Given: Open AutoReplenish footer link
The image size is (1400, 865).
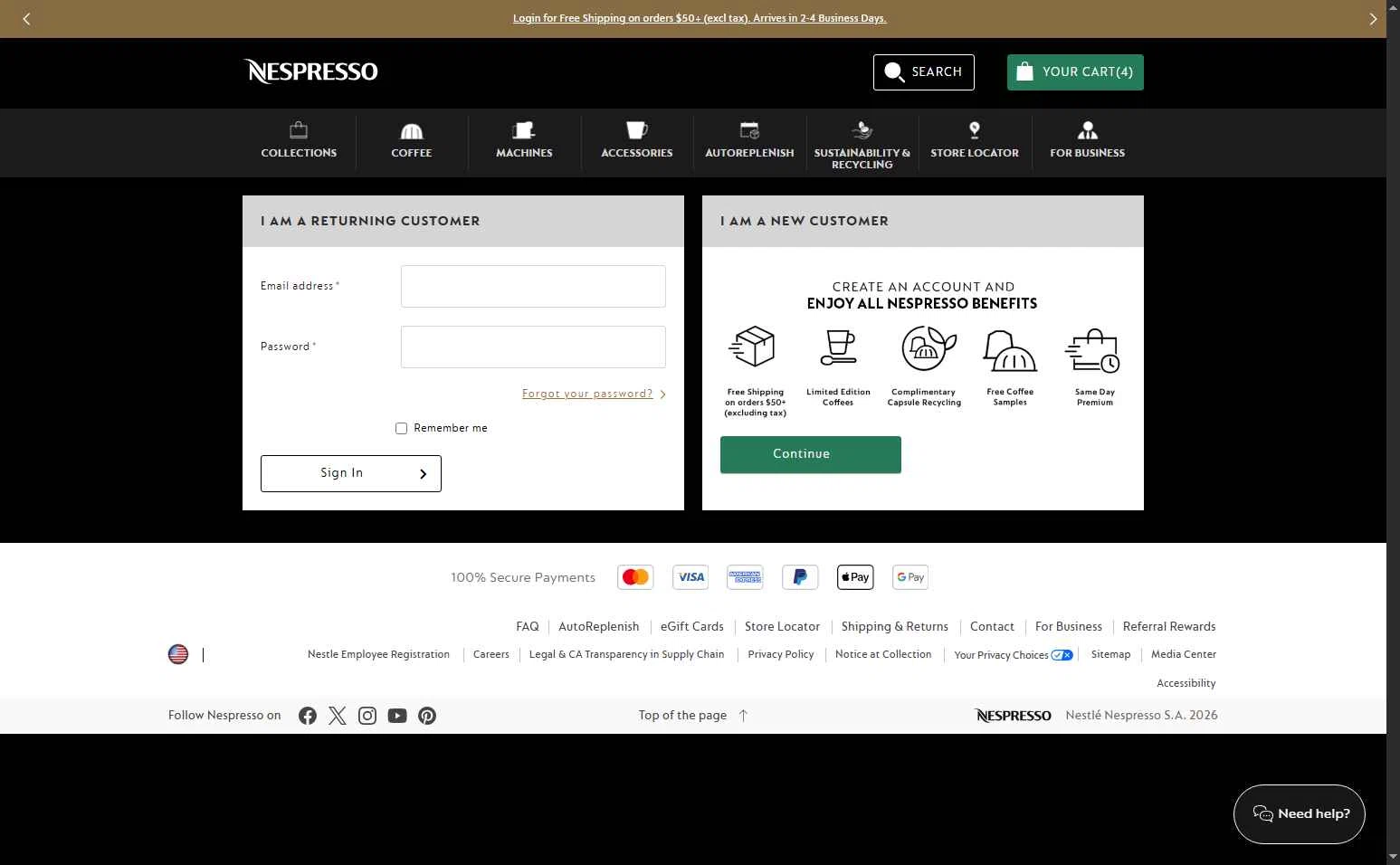Looking at the screenshot, I should [x=599, y=627].
